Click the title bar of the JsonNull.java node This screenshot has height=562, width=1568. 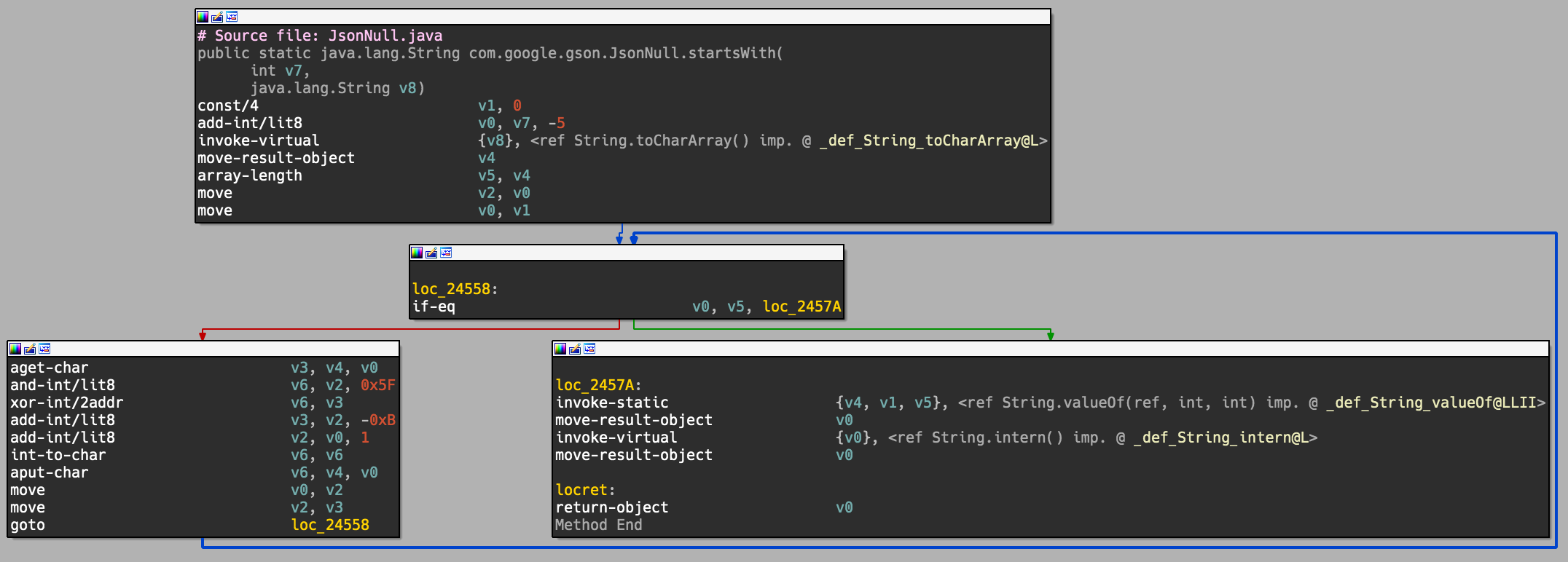tap(623, 17)
